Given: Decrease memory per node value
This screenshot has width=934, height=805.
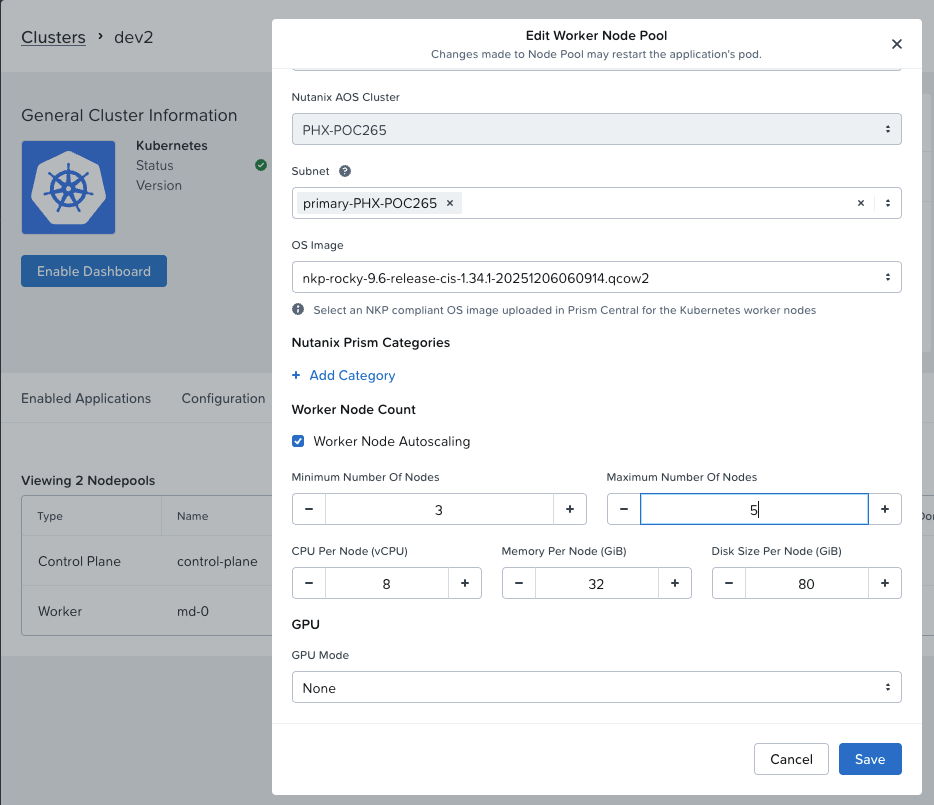Looking at the screenshot, I should (x=518, y=583).
